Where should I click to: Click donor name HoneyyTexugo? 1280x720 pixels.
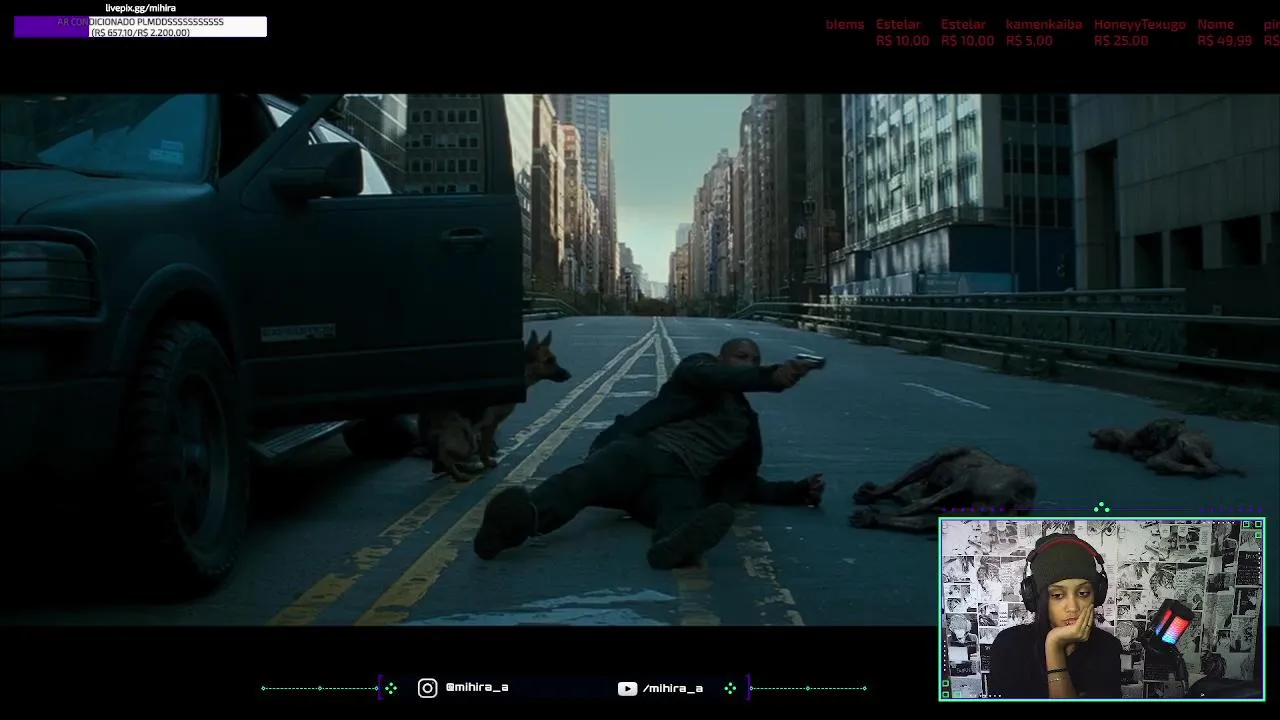click(x=1139, y=24)
